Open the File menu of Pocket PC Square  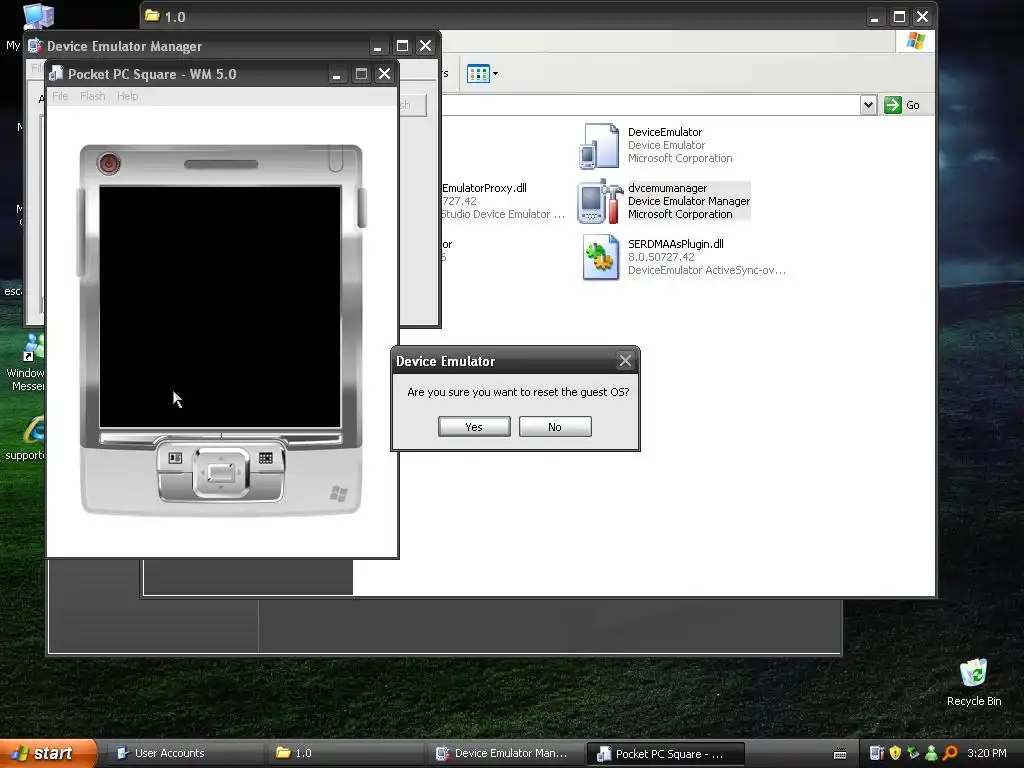[x=60, y=96]
